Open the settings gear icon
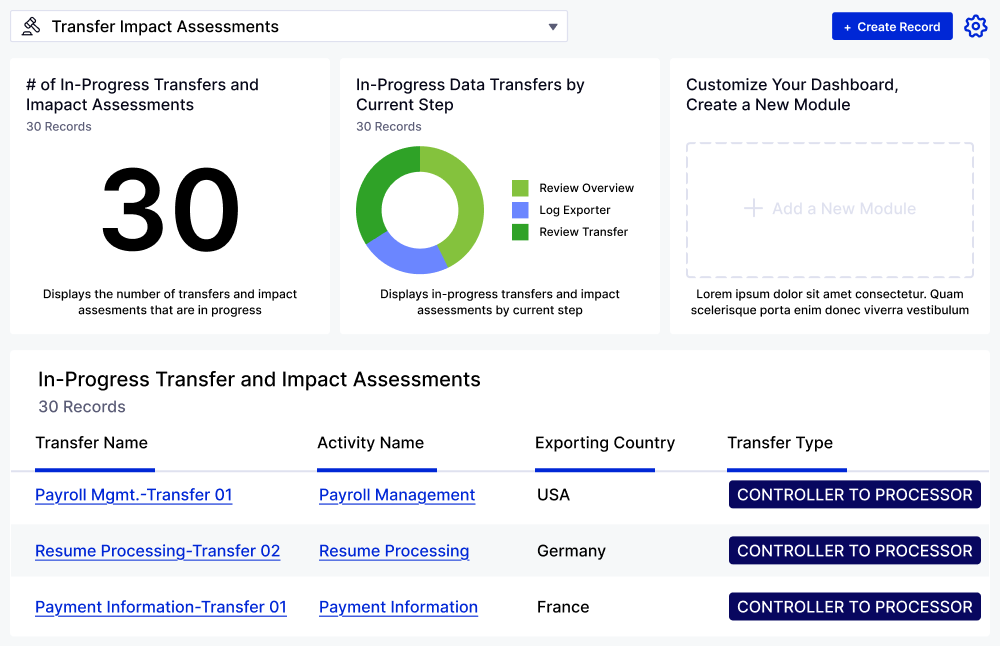Screen dimensions: 1002x646 975,27
